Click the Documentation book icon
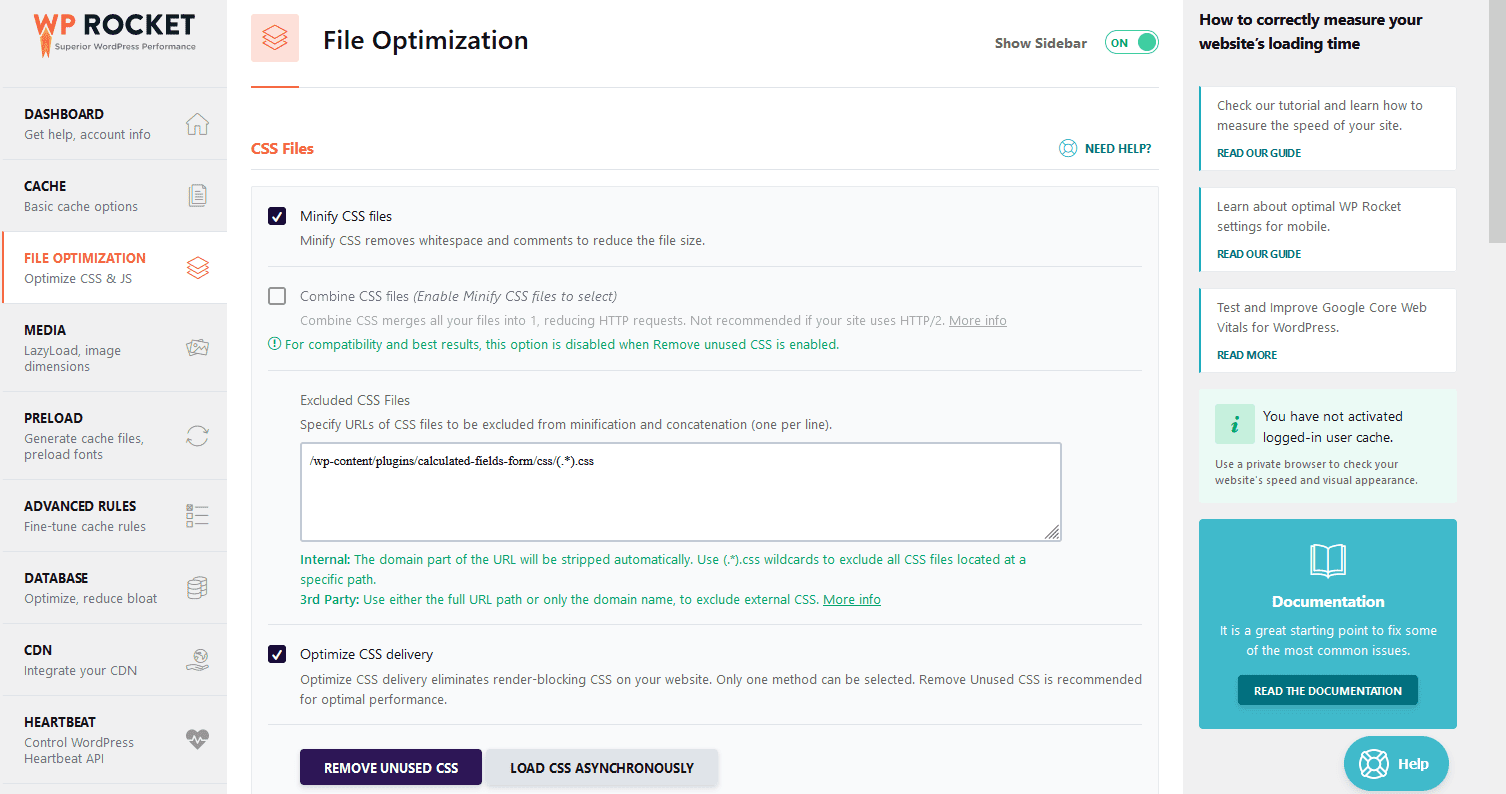This screenshot has height=794, width=1506. [1327, 560]
